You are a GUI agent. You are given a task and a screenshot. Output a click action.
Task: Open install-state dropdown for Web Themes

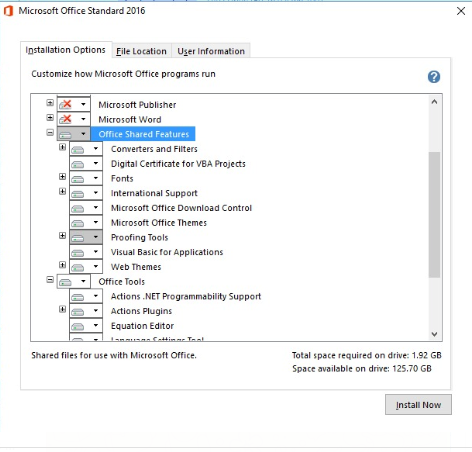86,266
